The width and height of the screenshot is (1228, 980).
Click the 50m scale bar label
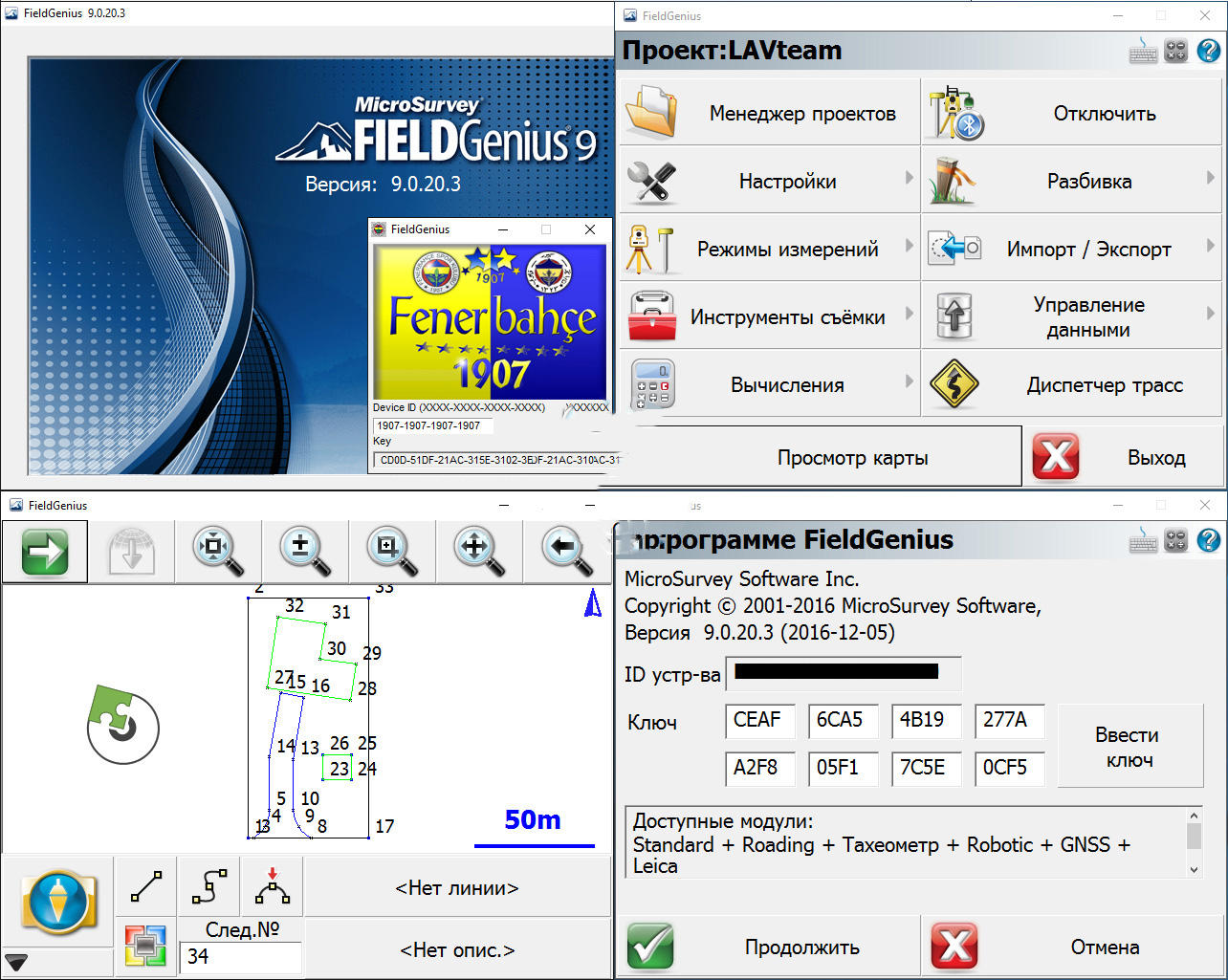pos(533,819)
